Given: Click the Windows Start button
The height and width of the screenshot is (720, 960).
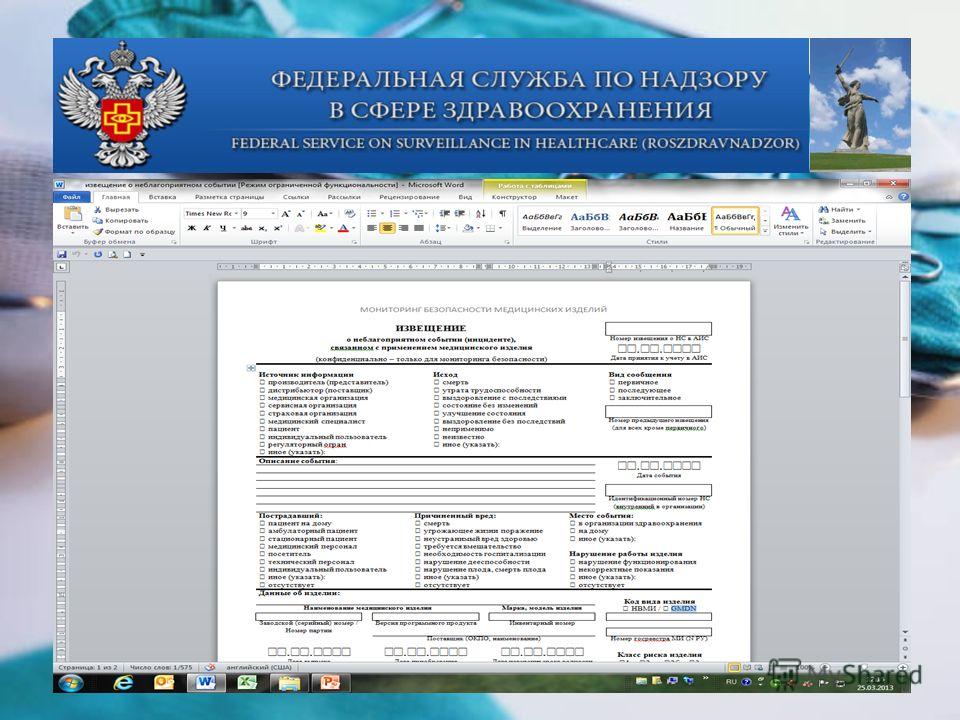Looking at the screenshot, I should click(71, 682).
